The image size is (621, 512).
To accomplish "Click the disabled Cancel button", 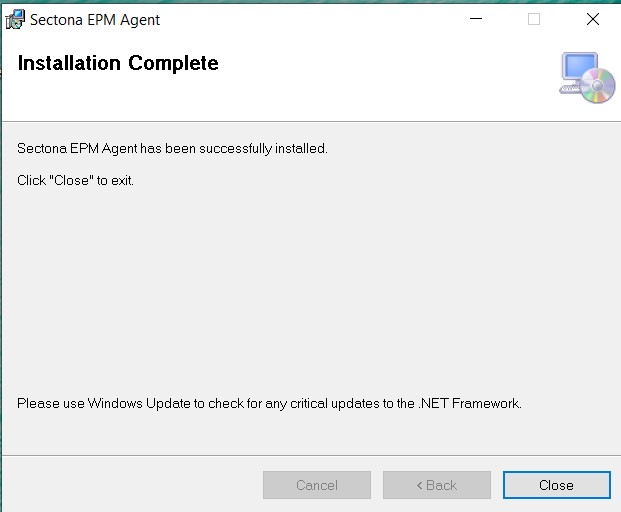I will [316, 485].
